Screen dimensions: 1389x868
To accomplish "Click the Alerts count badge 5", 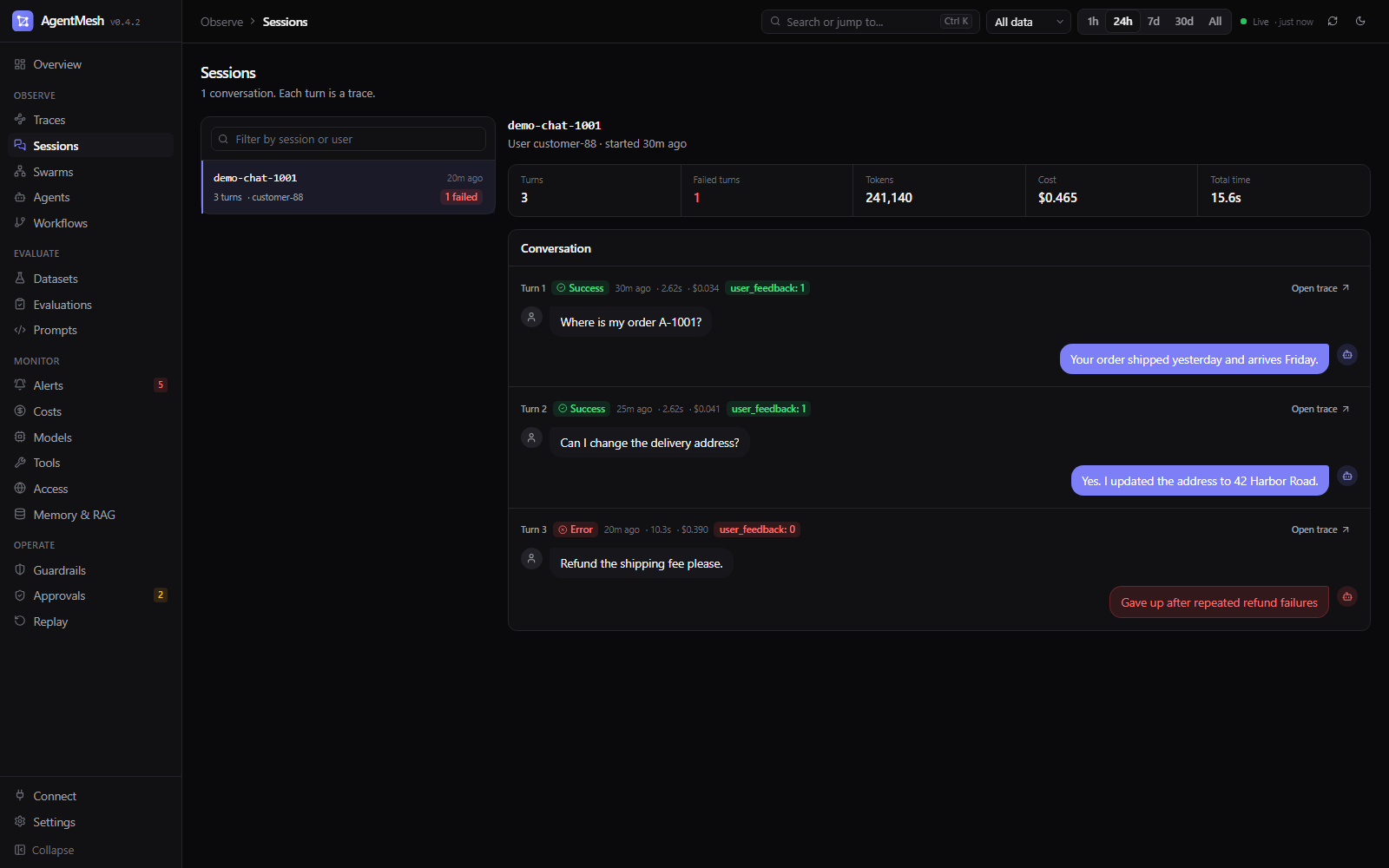I will coord(161,385).
